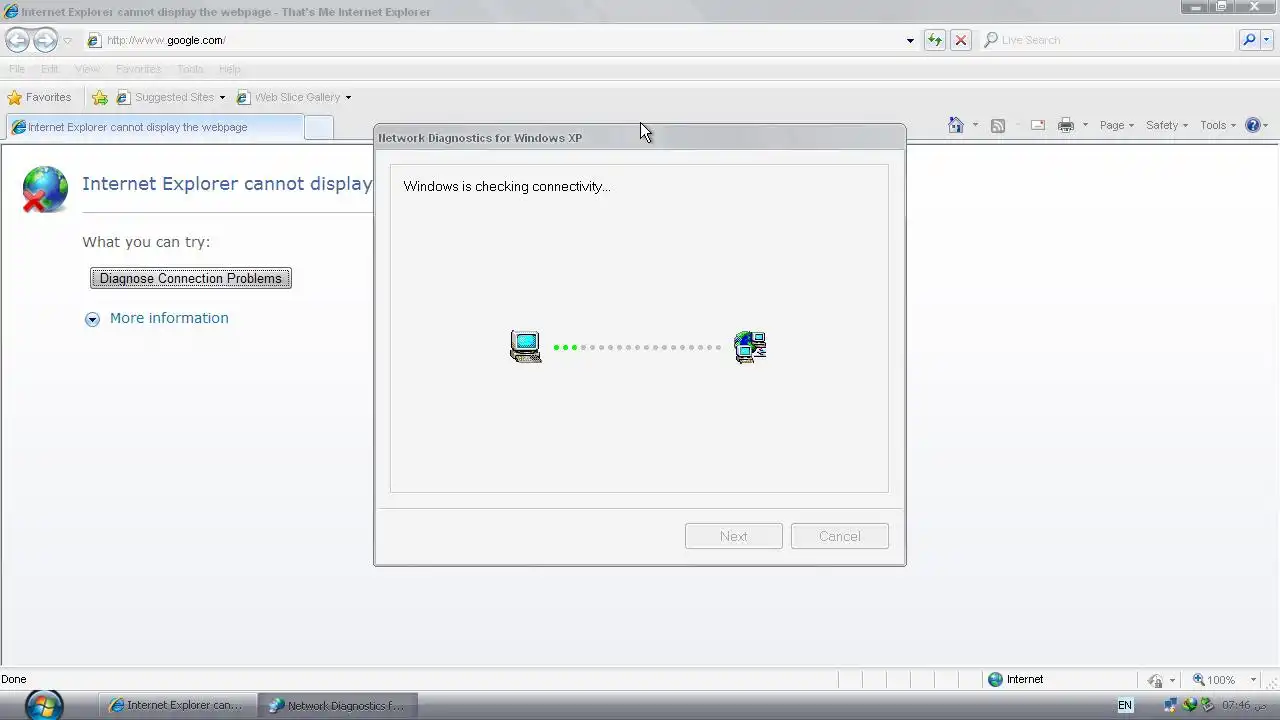Open the Edit menu
1280x720 pixels.
(50, 69)
